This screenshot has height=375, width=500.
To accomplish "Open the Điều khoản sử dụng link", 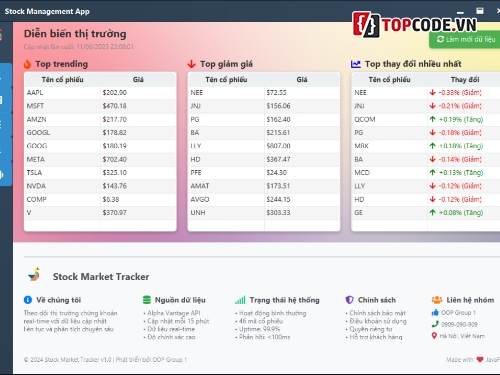I will [378, 321].
